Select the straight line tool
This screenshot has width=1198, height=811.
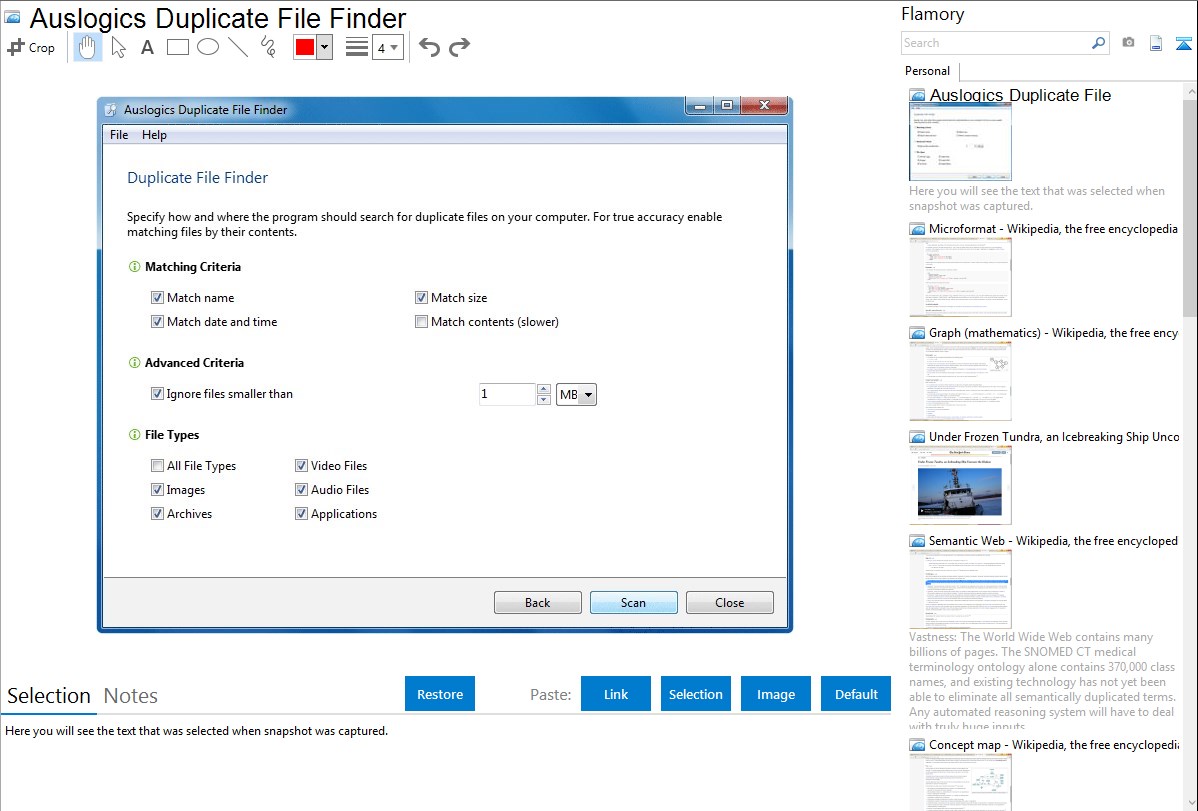point(238,47)
